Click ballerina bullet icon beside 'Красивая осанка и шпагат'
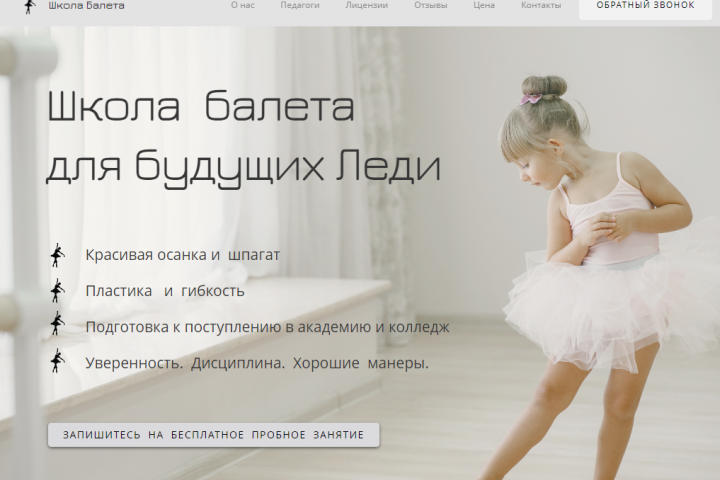The width and height of the screenshot is (720, 480). pos(57,255)
